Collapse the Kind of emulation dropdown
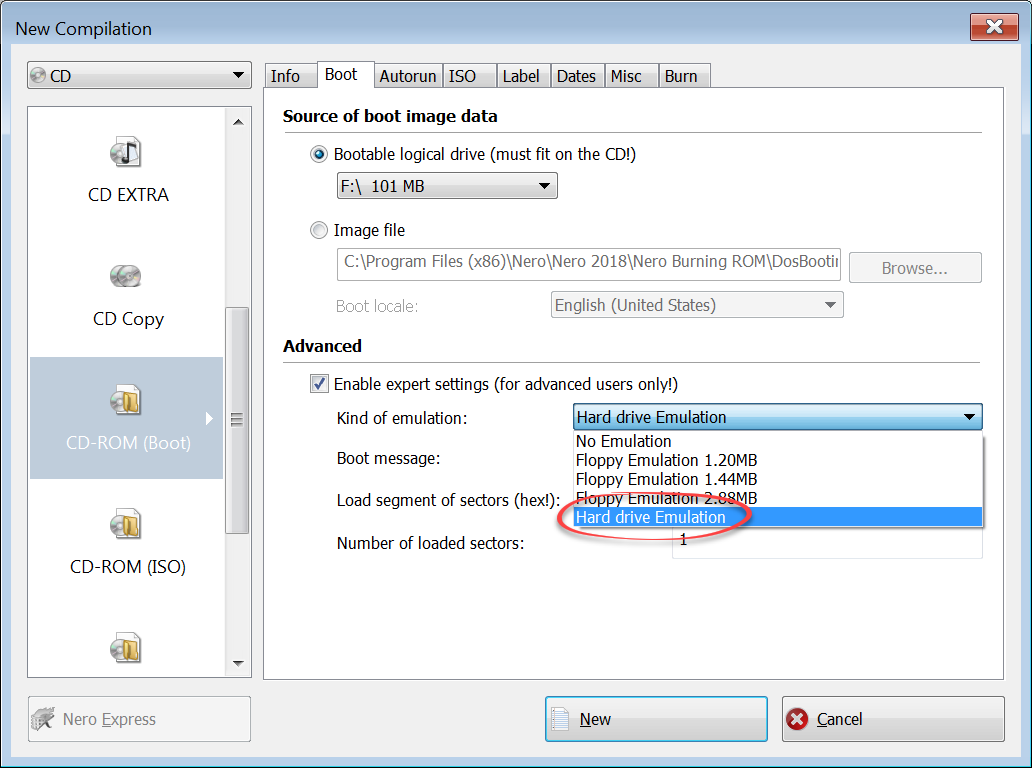Image resolution: width=1032 pixels, height=768 pixels. tap(777, 417)
